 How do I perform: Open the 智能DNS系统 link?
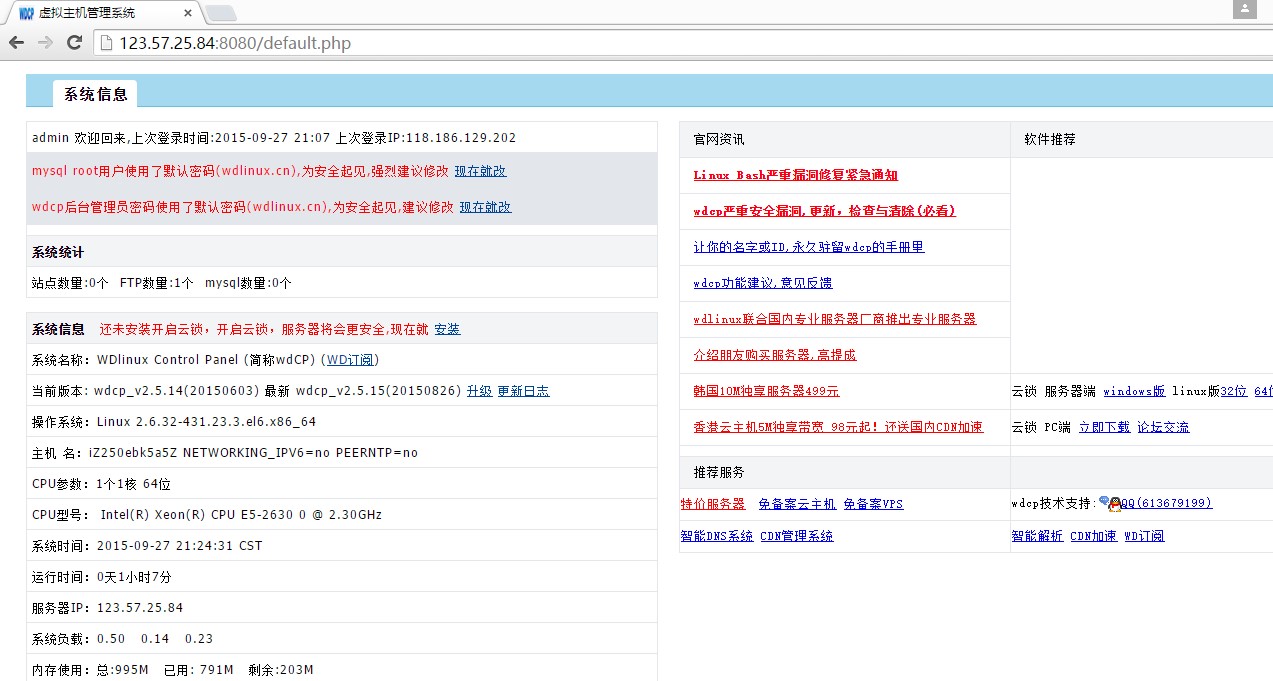point(716,536)
